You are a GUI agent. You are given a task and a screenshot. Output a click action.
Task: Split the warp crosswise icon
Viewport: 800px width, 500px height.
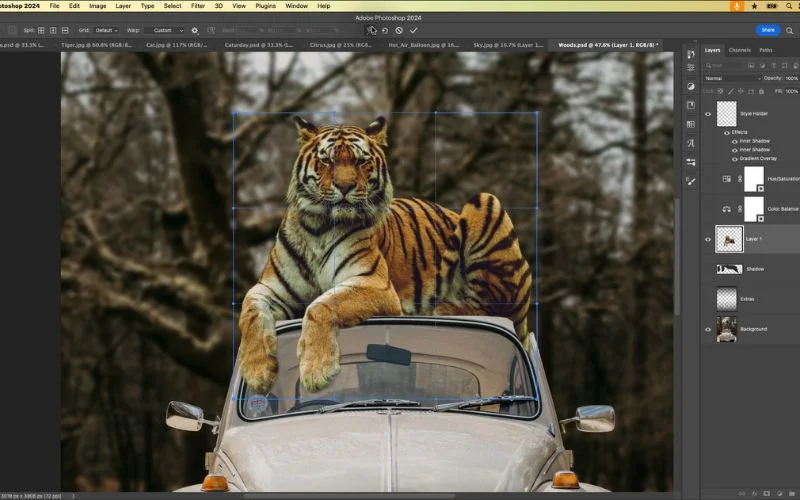(41, 31)
